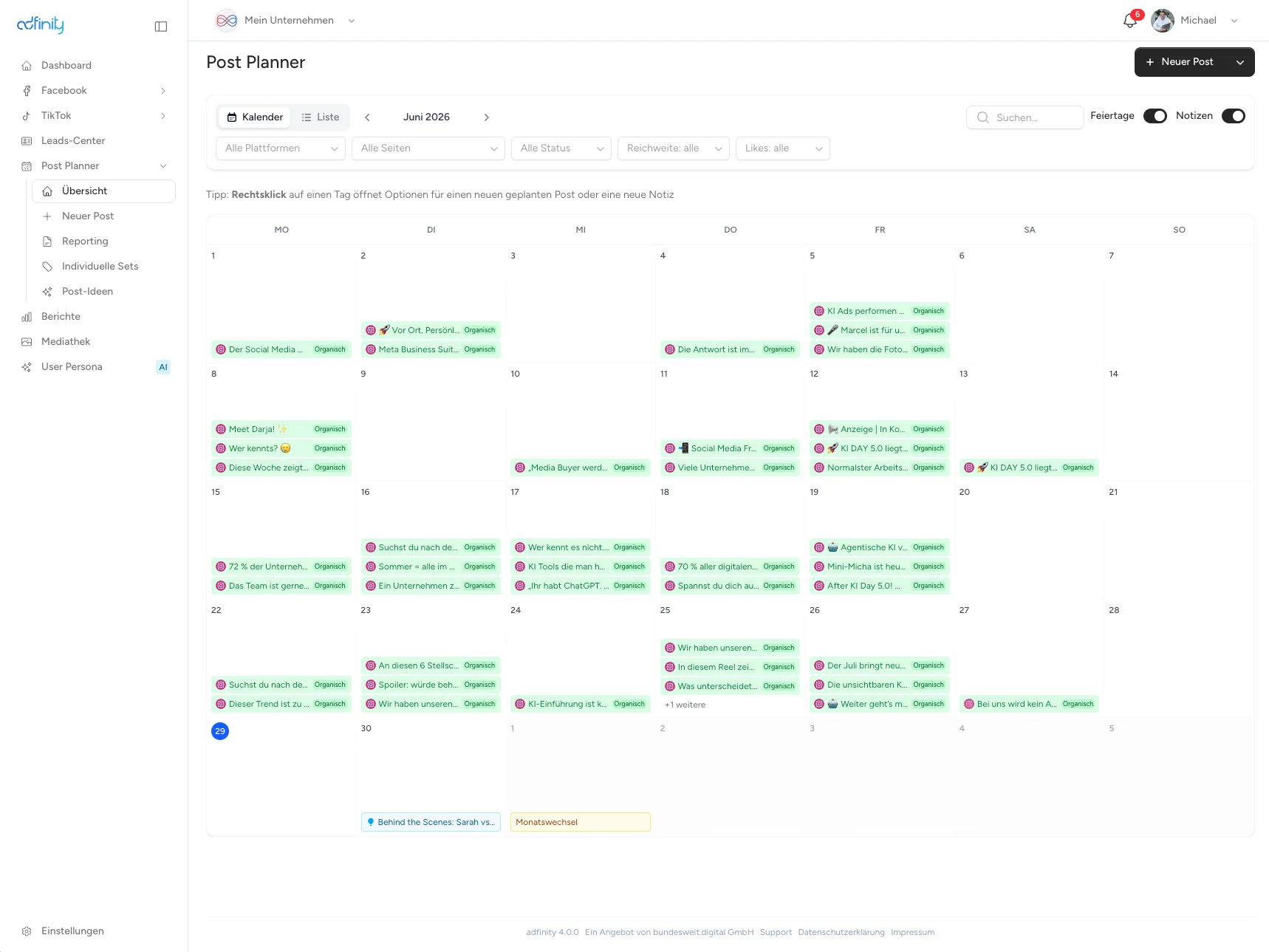Open Neuer Post split-button arrow
The height and width of the screenshot is (952, 1269).
click(x=1240, y=62)
